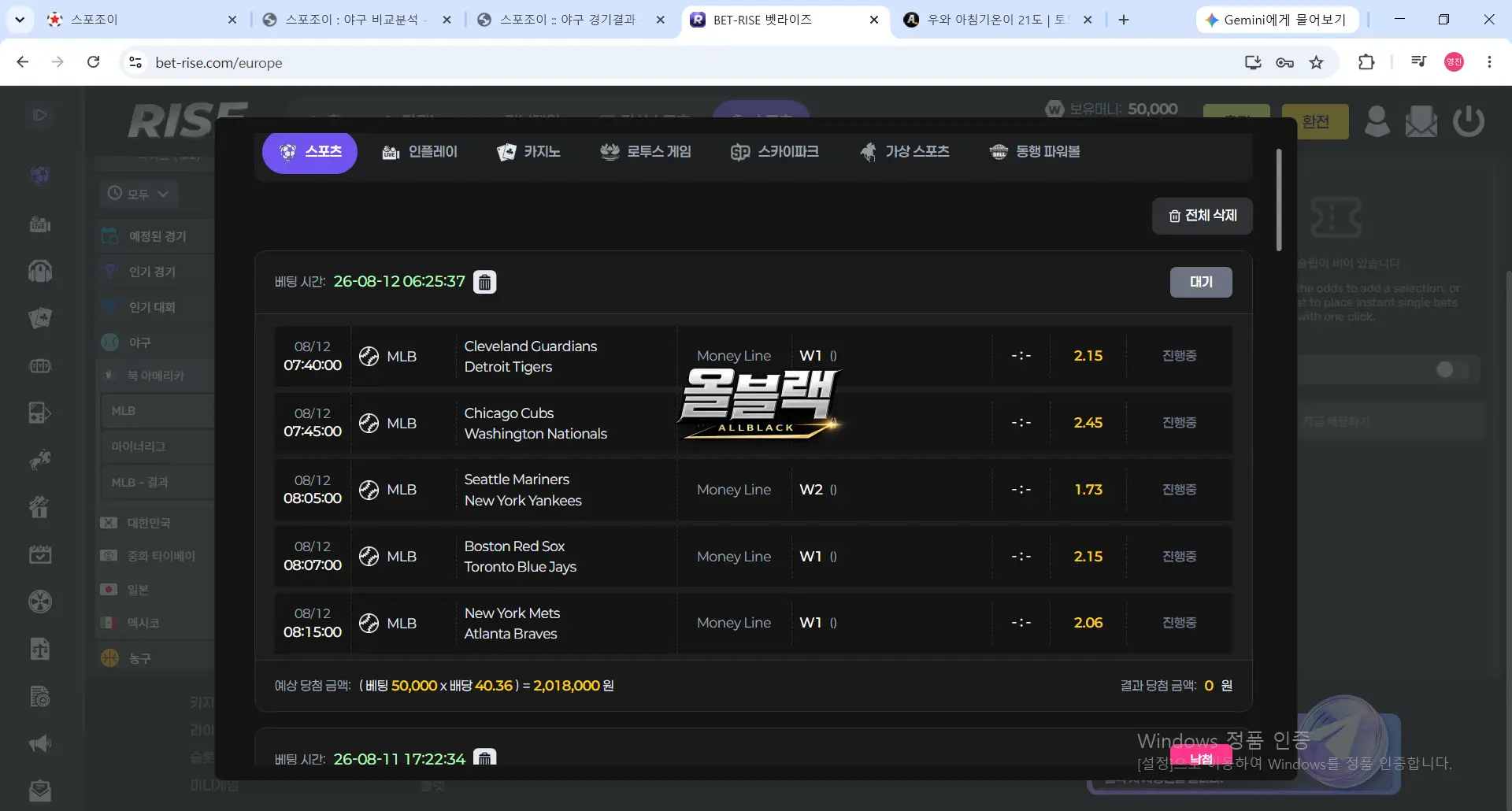
Task: Click the 환전 button in the header
Action: [x=1315, y=121]
